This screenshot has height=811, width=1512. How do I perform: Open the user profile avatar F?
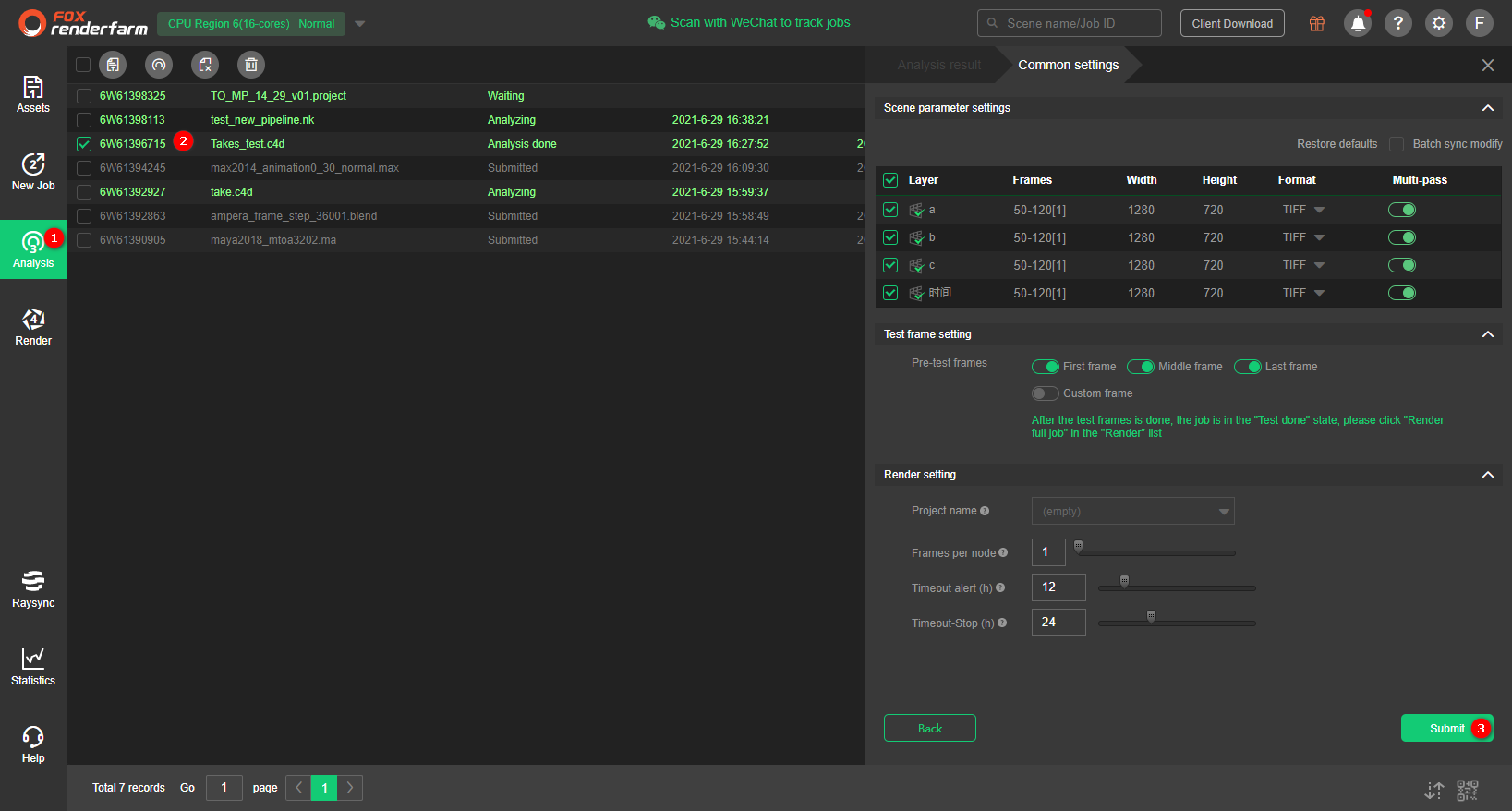1480,23
